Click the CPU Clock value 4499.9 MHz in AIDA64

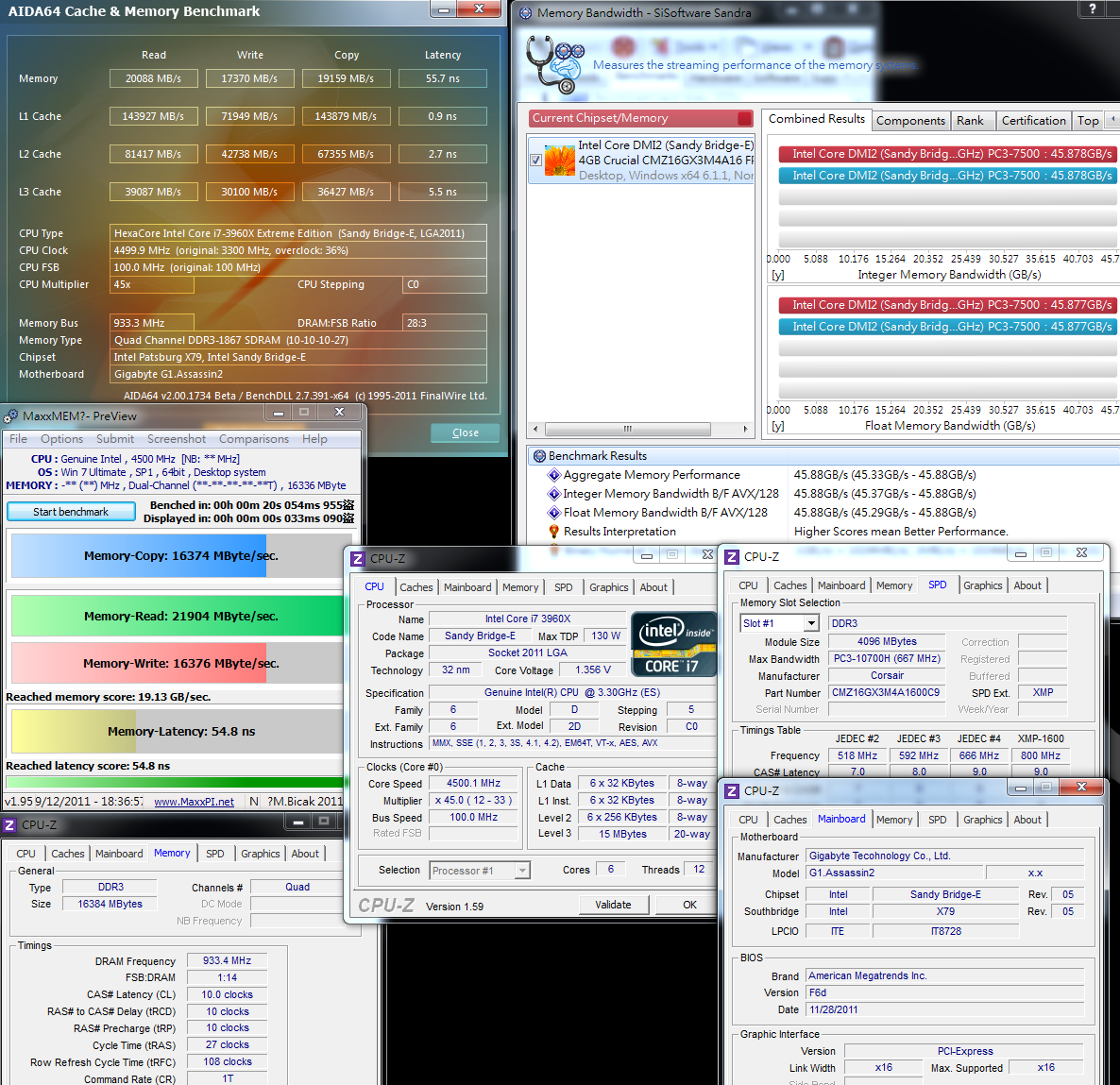pyautogui.click(x=297, y=251)
